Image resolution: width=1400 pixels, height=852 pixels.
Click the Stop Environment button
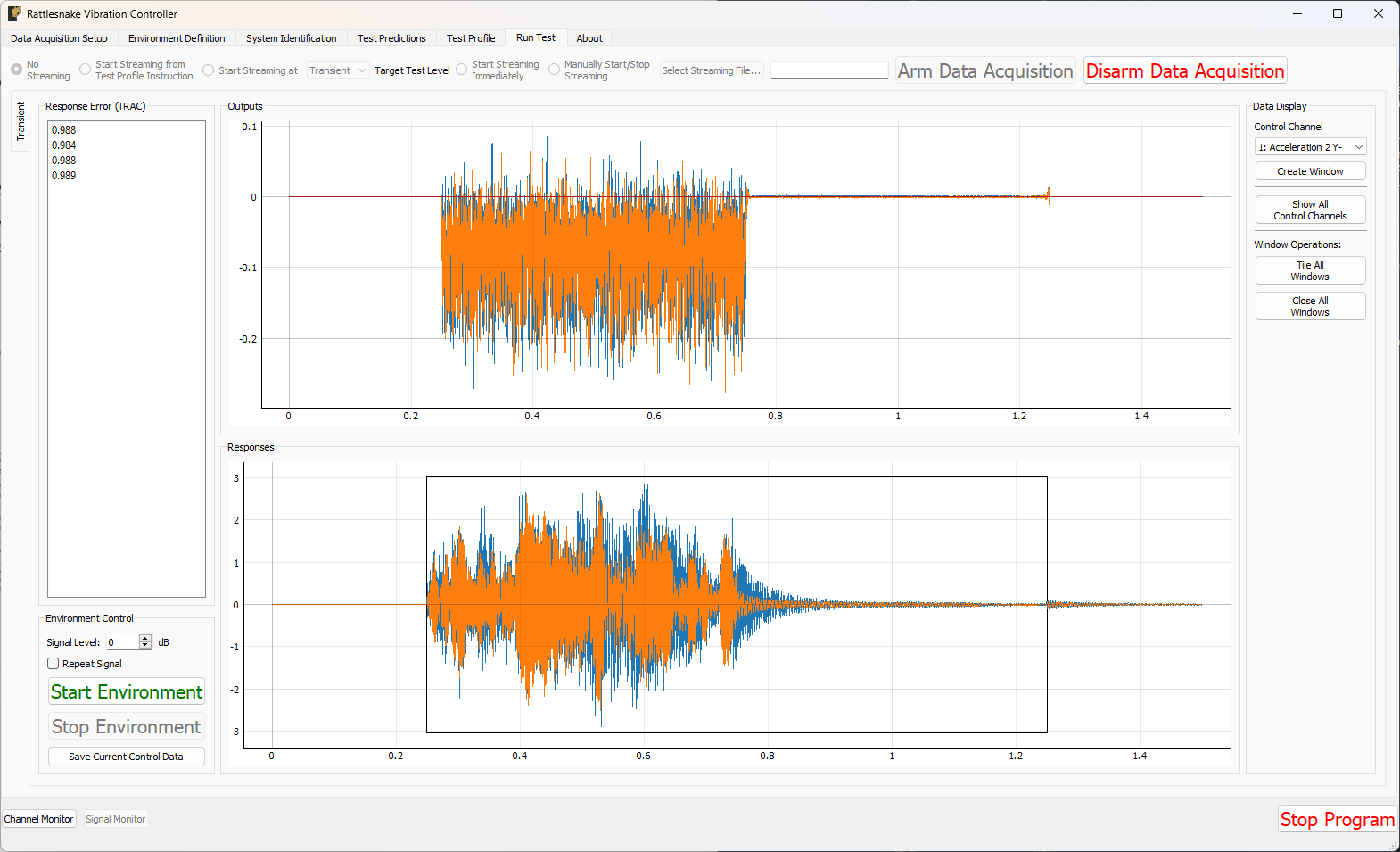pyautogui.click(x=127, y=726)
